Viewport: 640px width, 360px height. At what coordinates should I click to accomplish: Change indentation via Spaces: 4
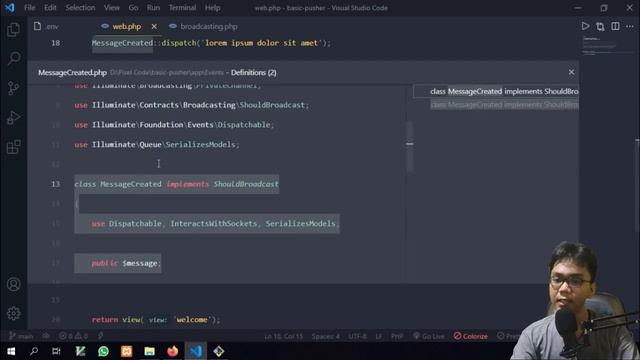click(325, 336)
